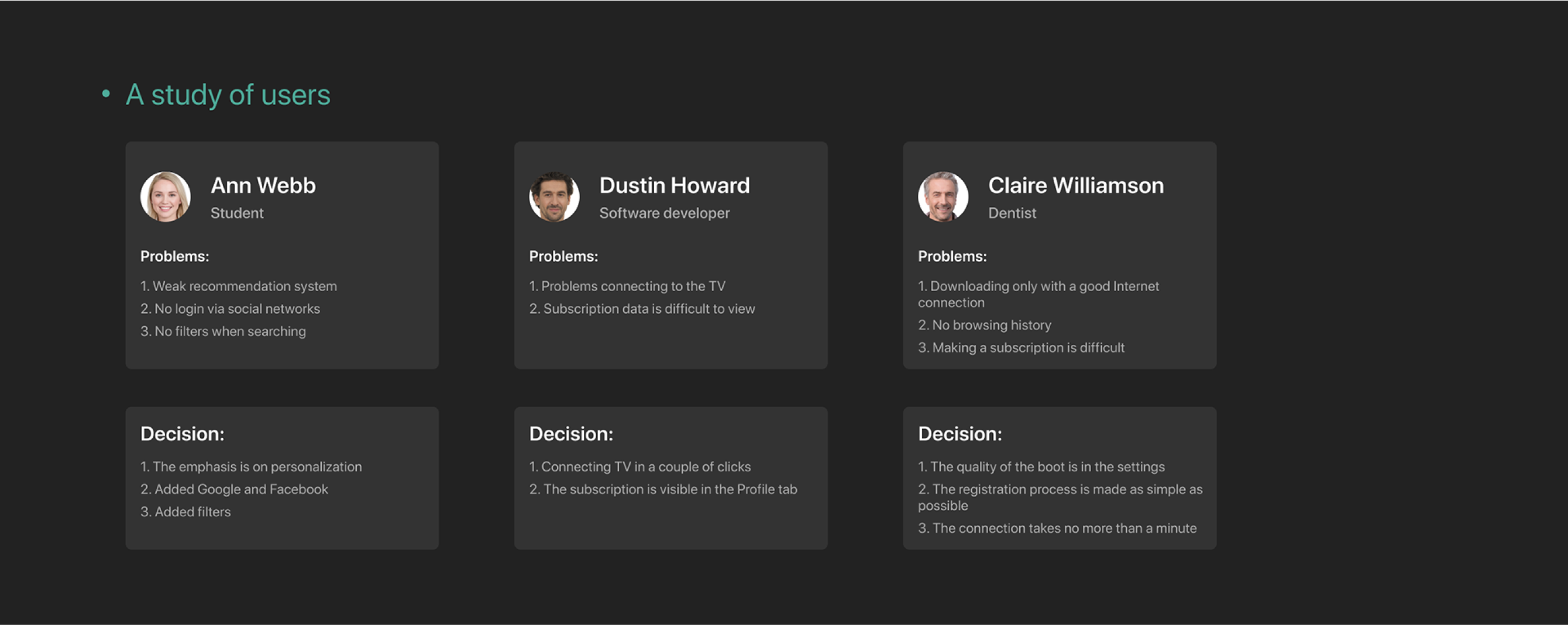This screenshot has width=1568, height=625.
Task: Click the green bullet before the heading
Action: pyautogui.click(x=106, y=94)
